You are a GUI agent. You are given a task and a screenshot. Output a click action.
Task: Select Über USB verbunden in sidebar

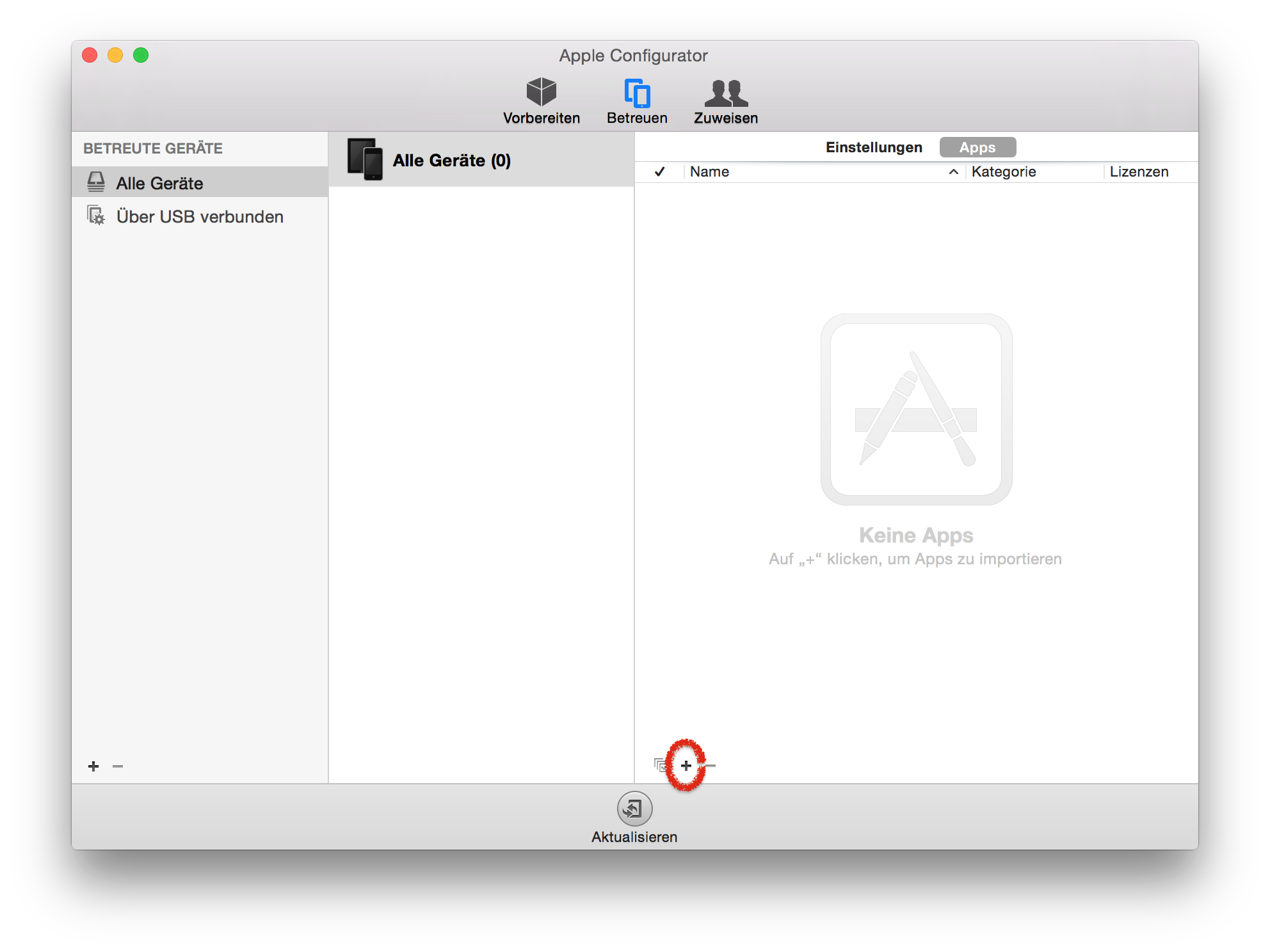200,216
